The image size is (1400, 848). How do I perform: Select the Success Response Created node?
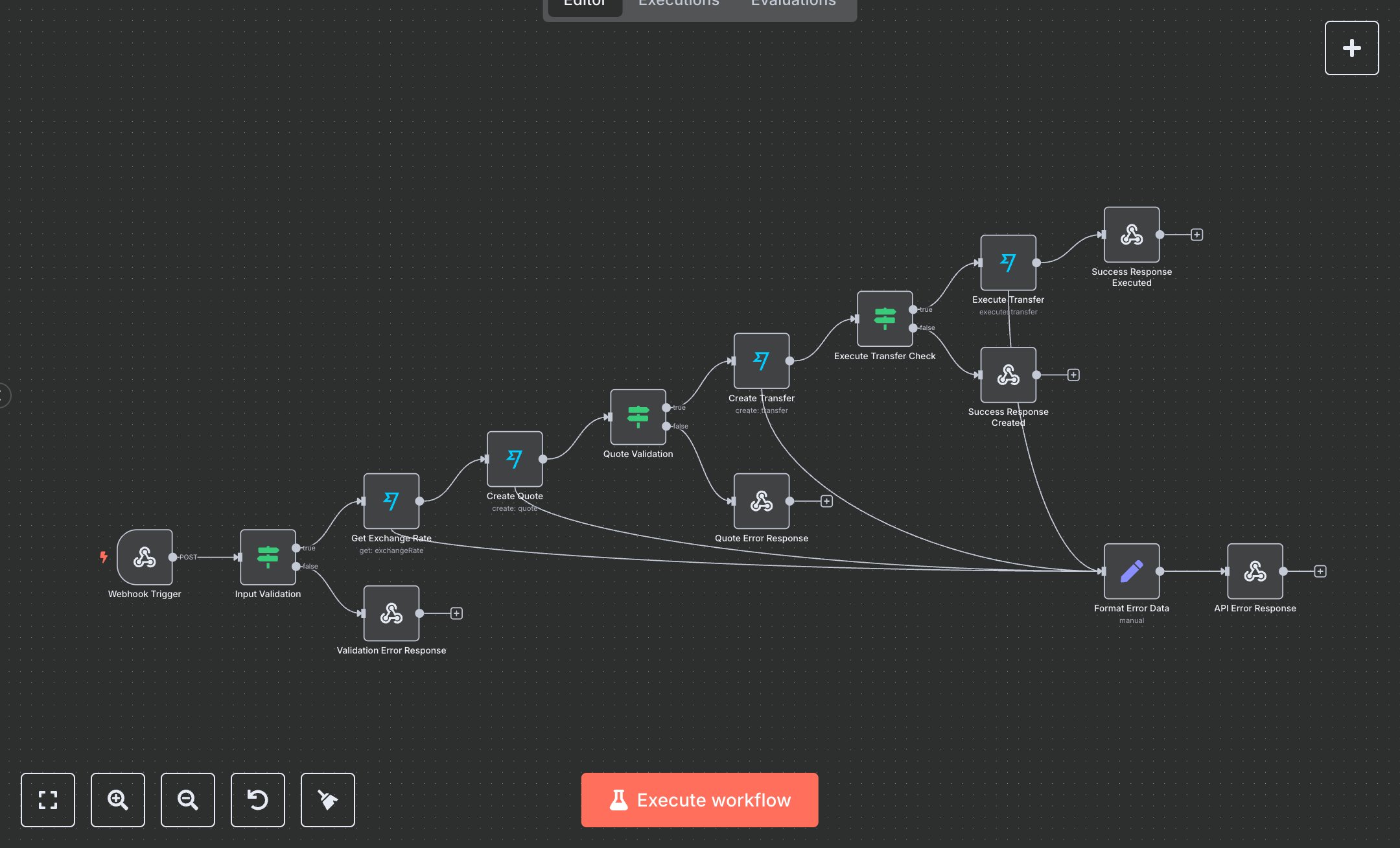1007,374
